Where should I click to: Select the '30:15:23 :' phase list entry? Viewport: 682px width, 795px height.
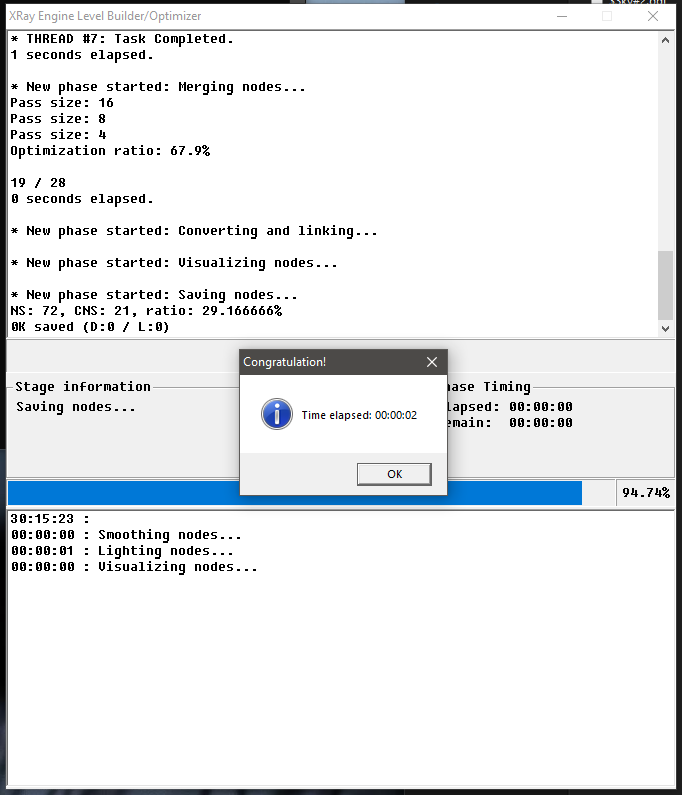point(50,519)
